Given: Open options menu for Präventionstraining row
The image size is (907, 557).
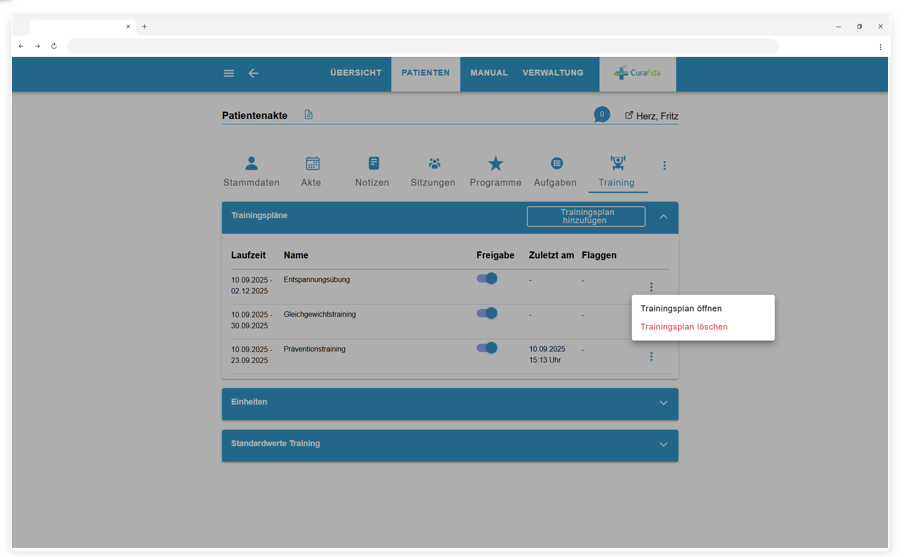Looking at the screenshot, I should pyautogui.click(x=651, y=356).
